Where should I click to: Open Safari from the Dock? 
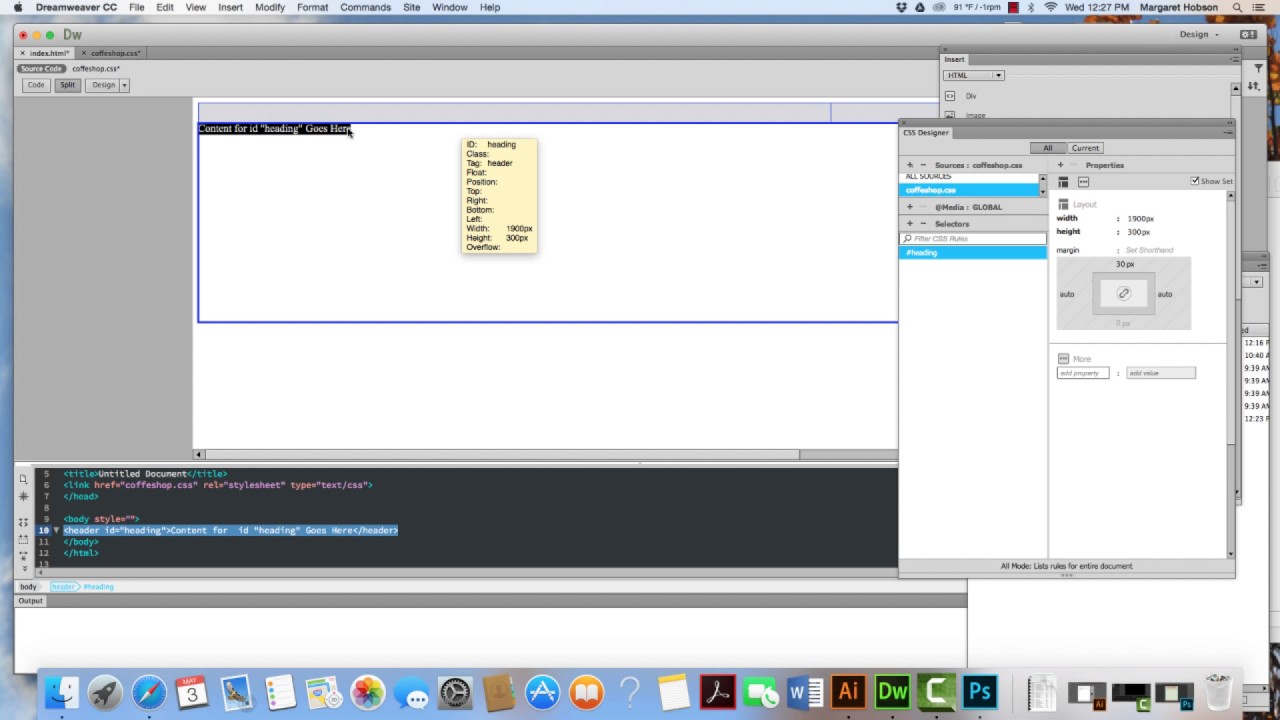click(x=149, y=692)
